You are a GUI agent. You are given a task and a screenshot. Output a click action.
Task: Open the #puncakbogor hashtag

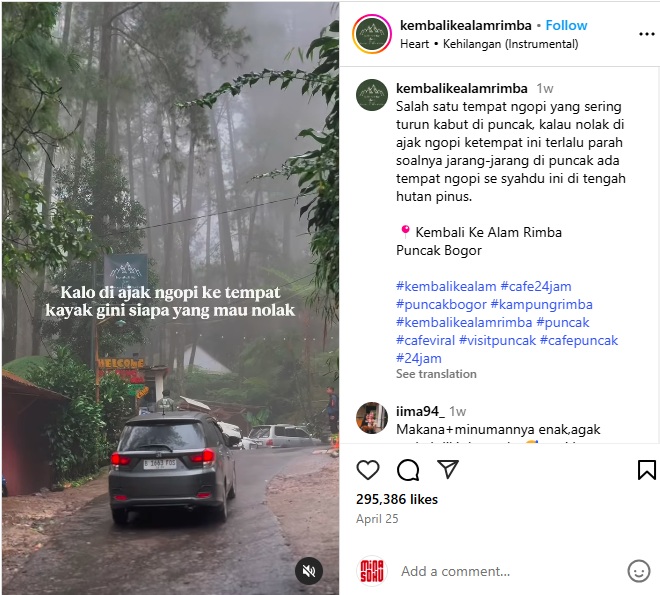pos(441,305)
